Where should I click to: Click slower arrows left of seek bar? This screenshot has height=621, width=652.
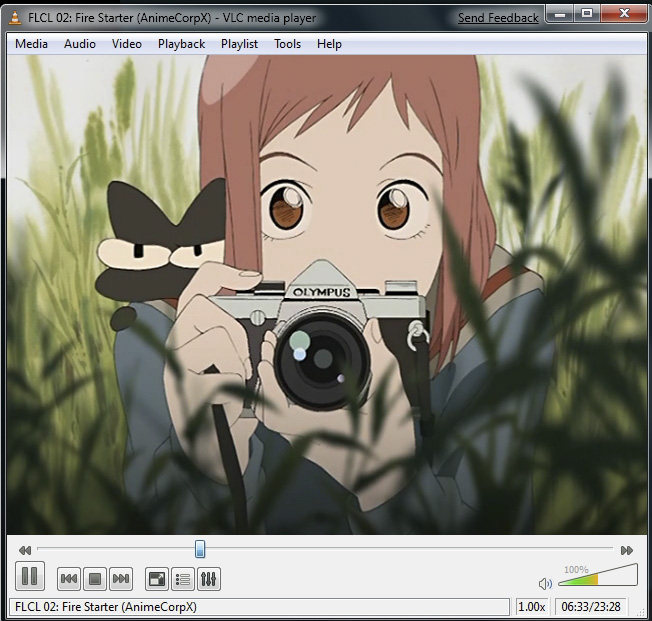point(25,550)
